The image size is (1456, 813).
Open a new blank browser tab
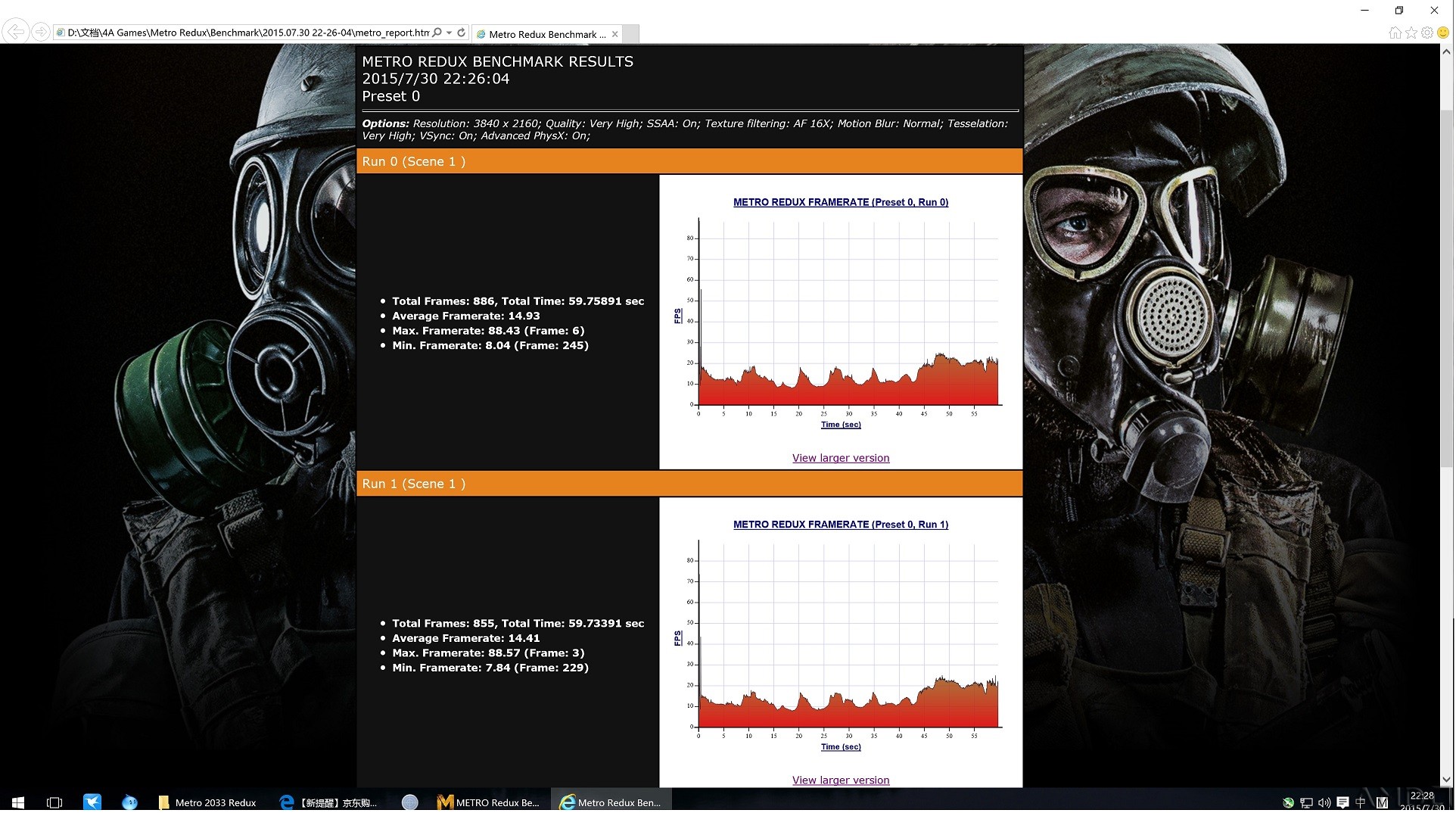coord(631,34)
